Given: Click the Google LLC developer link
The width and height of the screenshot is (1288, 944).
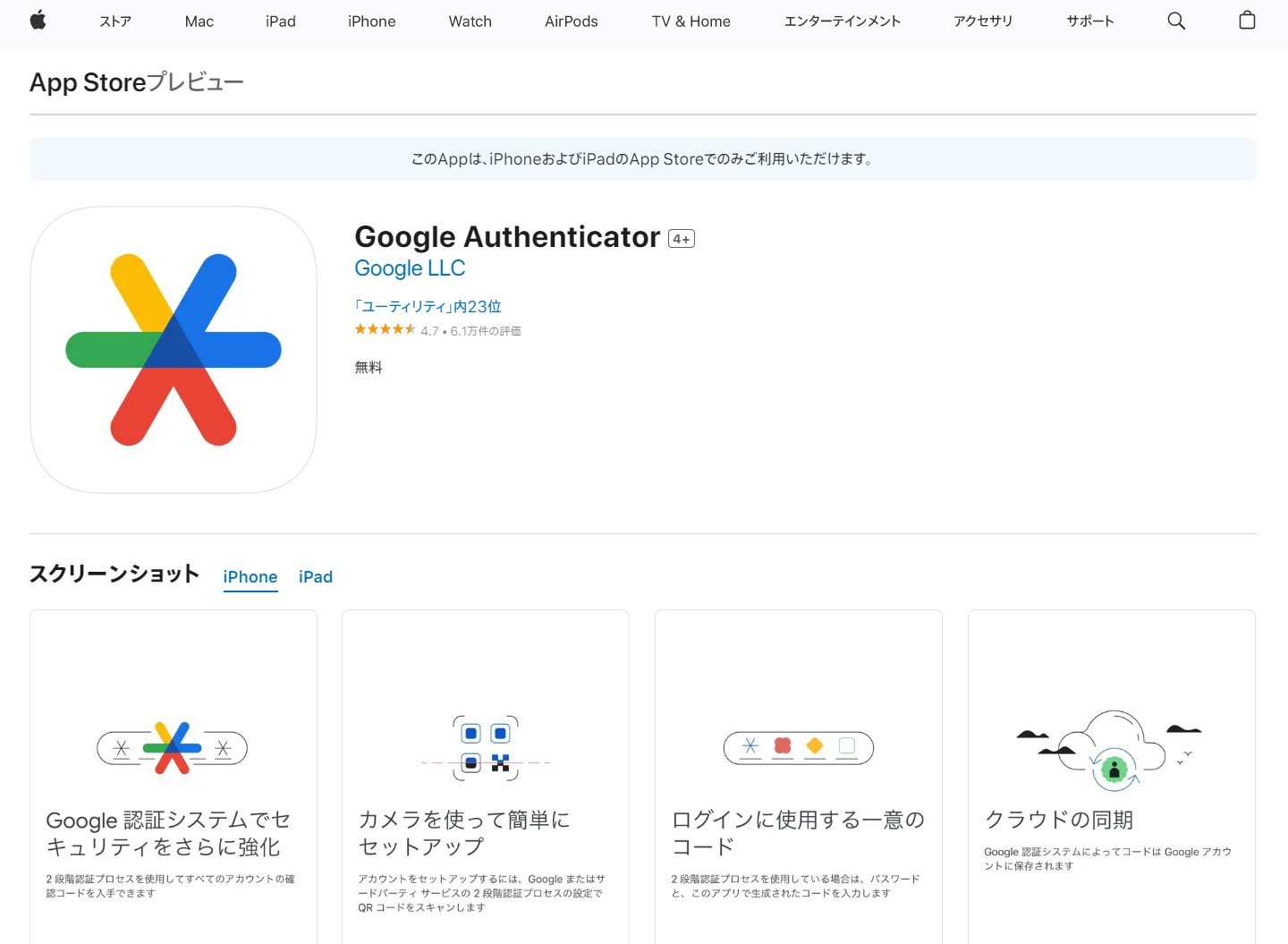Looking at the screenshot, I should 410,268.
